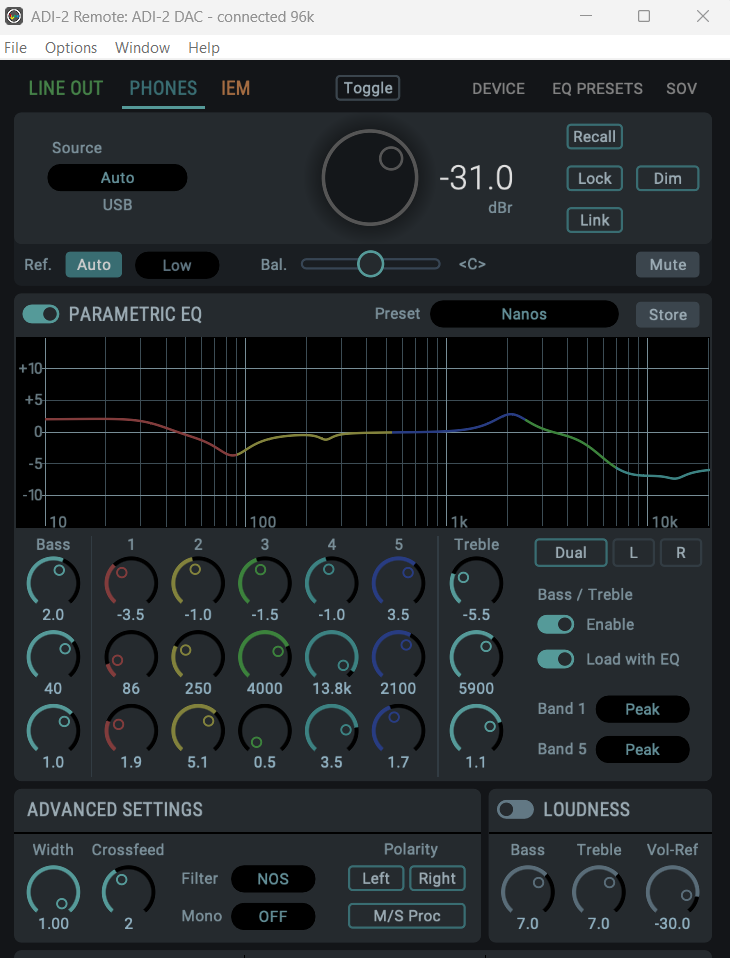Toggle the Parametric EQ switch off

[41, 314]
